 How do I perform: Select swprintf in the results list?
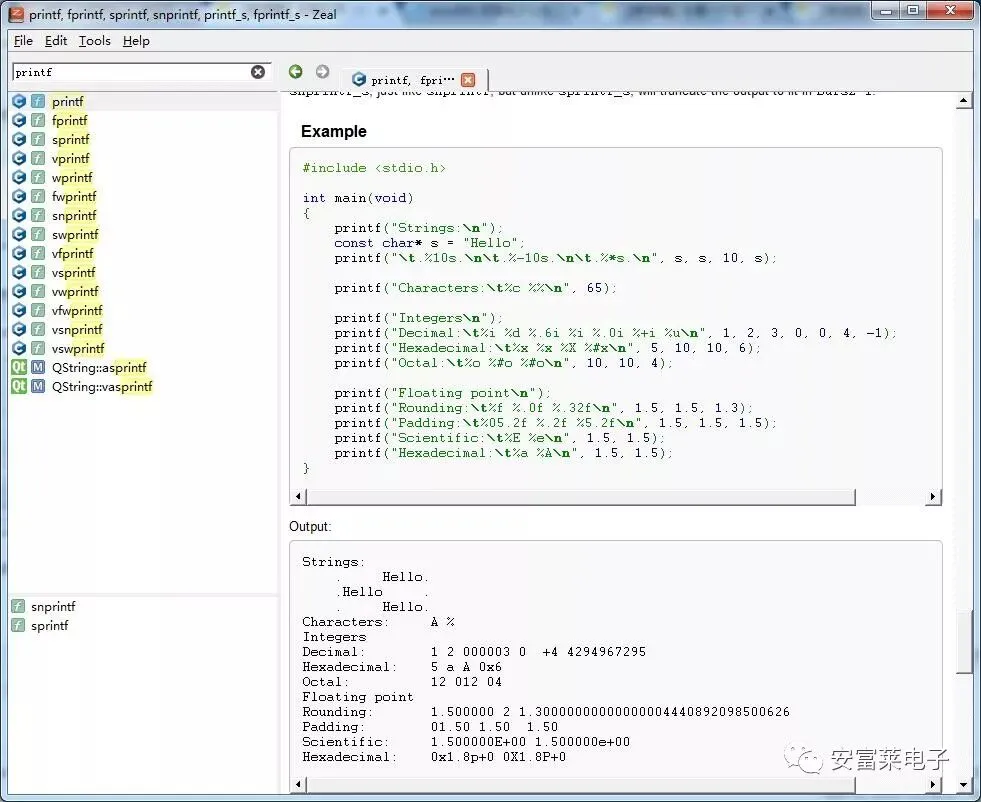75,234
